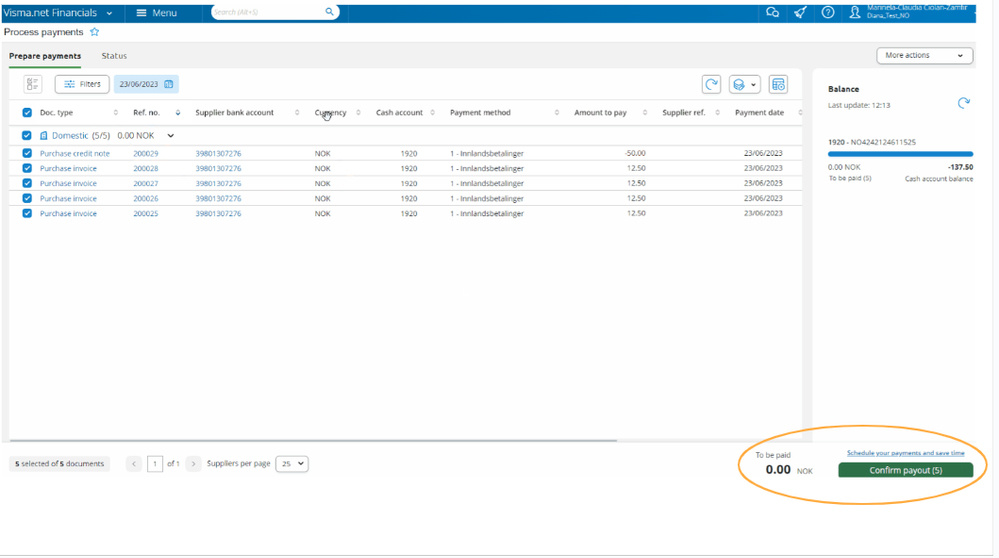Click into the search field
Image resolution: width=999 pixels, height=558 pixels.
(268, 12)
